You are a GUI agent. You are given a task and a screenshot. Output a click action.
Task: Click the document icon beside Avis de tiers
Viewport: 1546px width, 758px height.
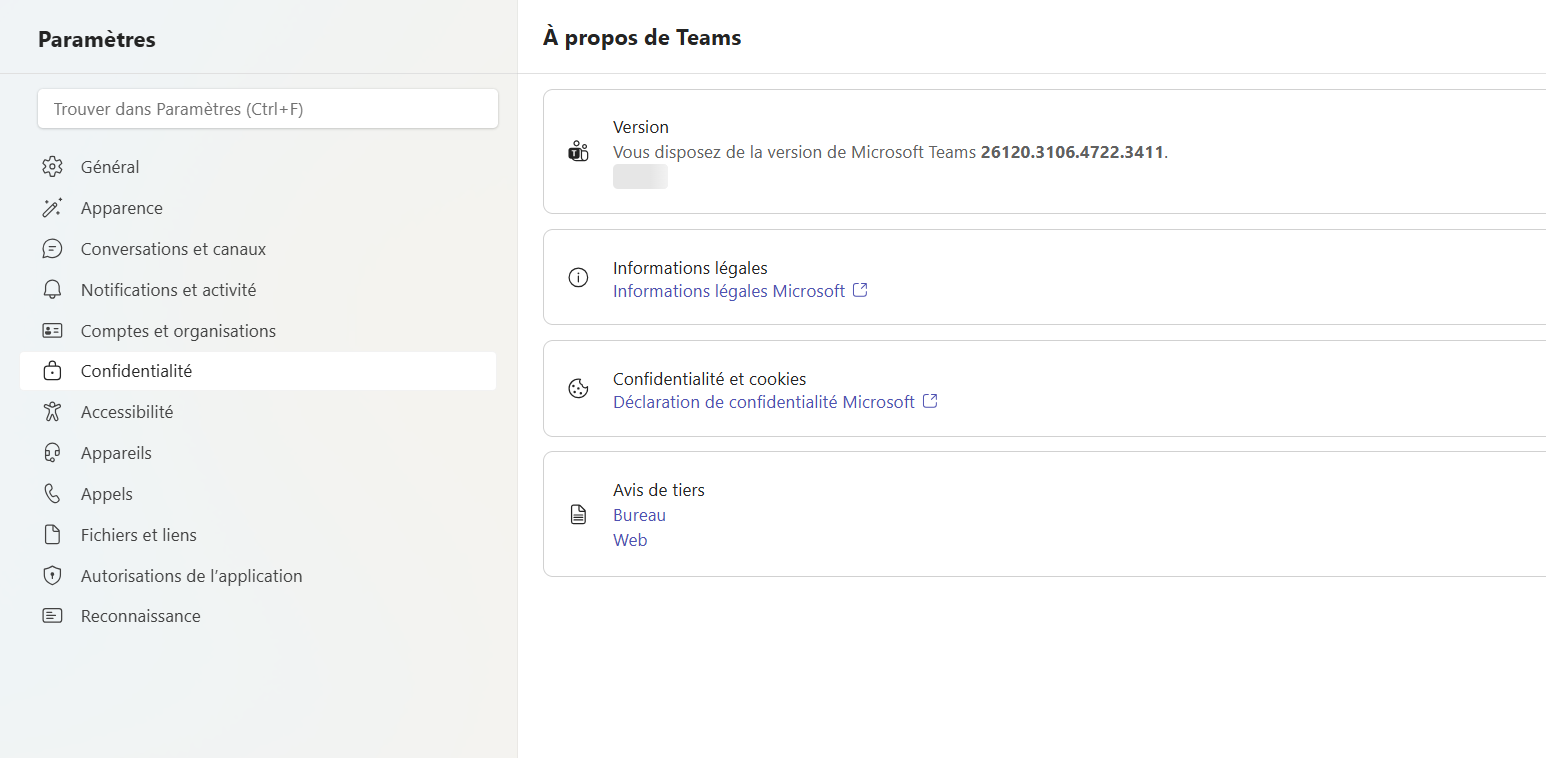pyautogui.click(x=578, y=515)
